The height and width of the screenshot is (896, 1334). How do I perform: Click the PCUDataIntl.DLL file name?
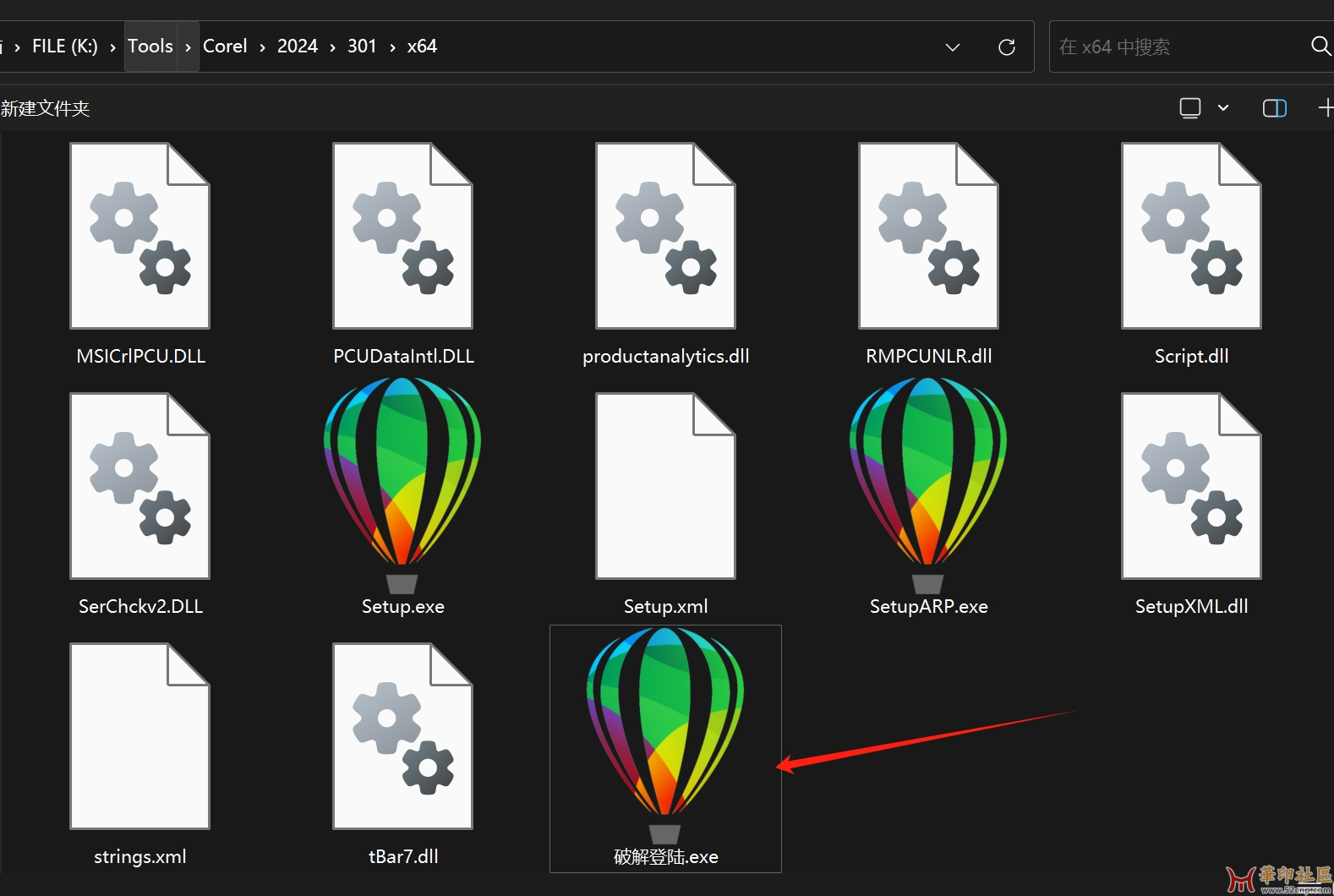(x=403, y=356)
